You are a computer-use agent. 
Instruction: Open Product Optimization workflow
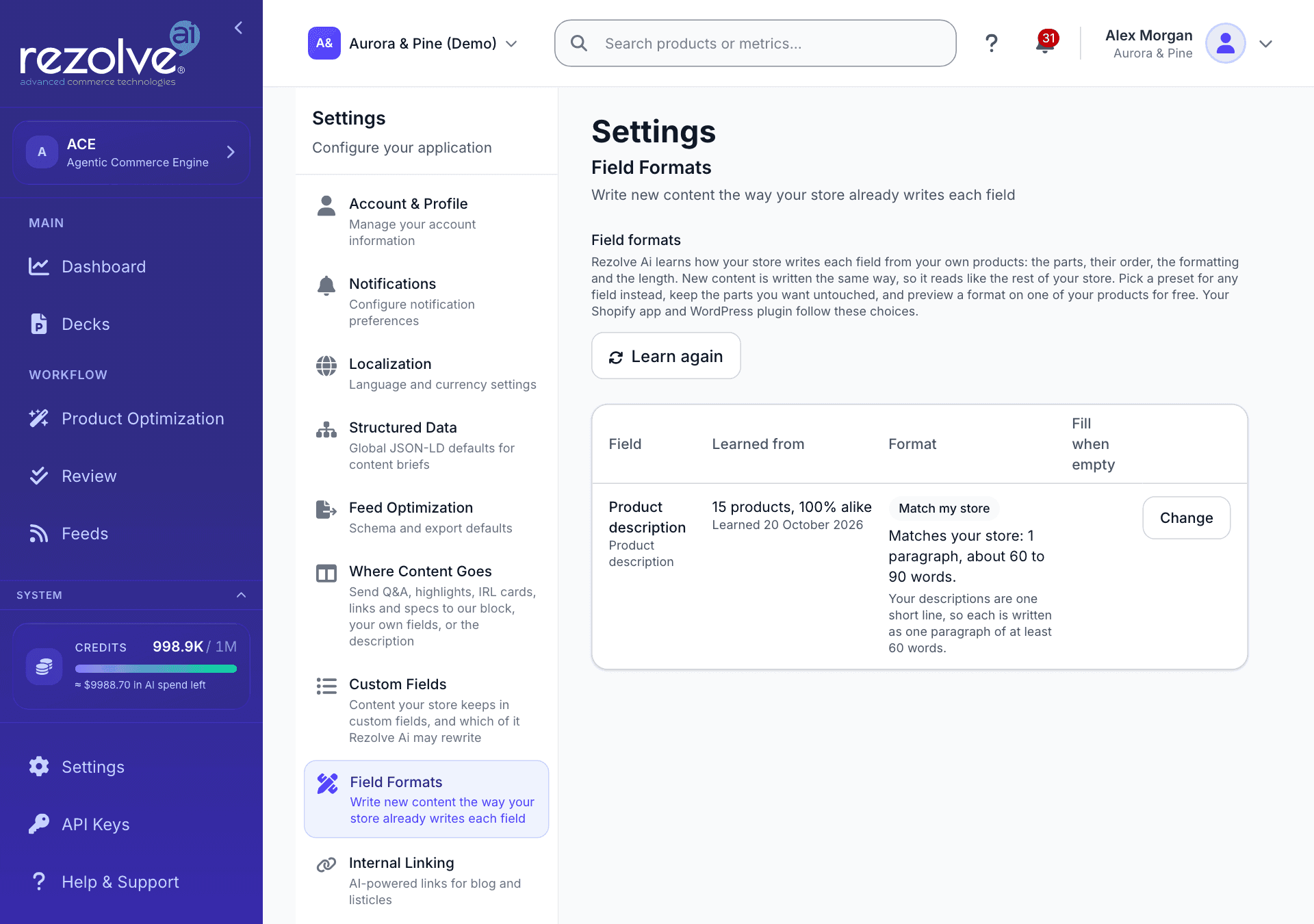[131, 418]
